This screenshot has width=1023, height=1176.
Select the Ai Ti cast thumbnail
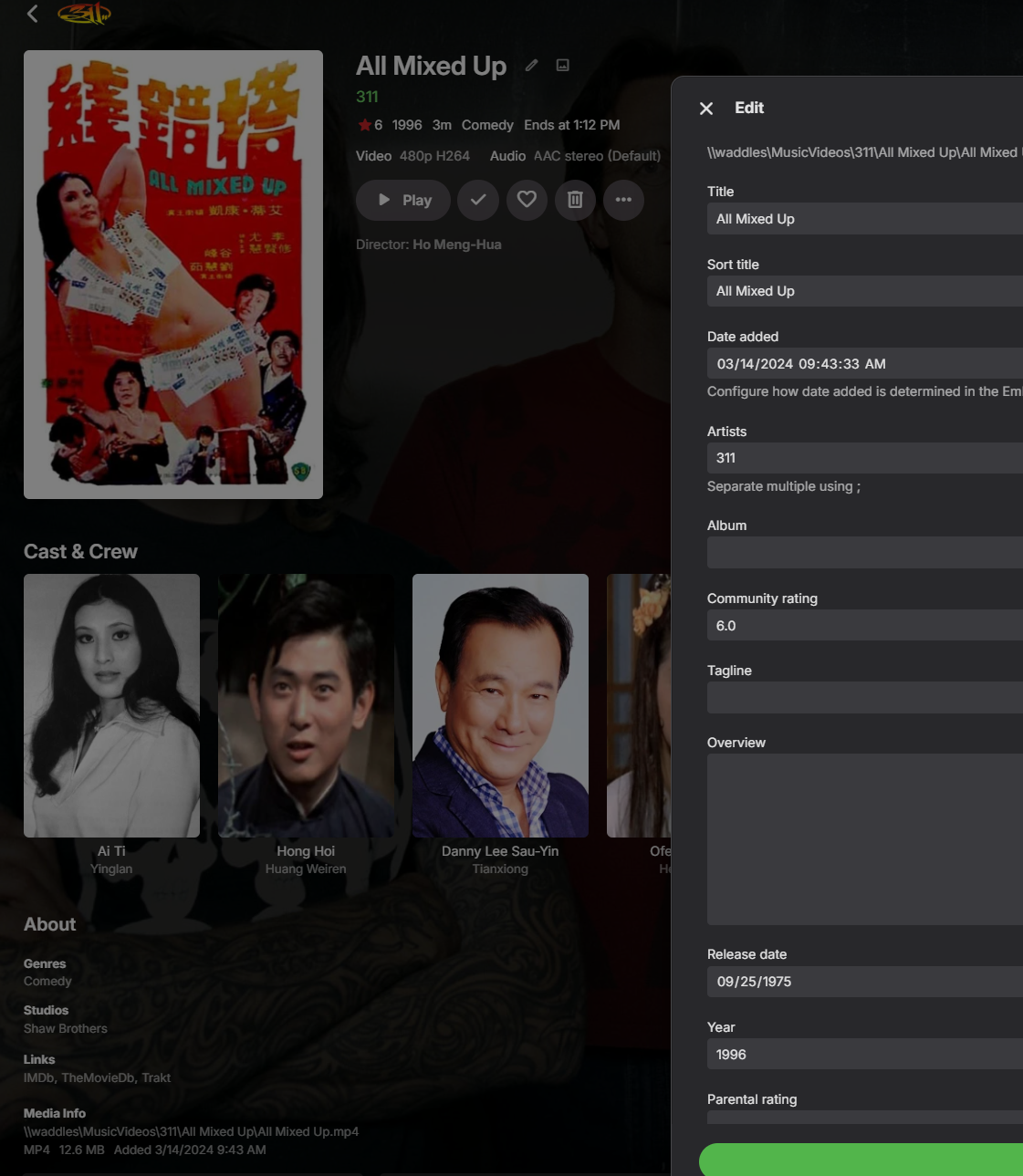111,705
